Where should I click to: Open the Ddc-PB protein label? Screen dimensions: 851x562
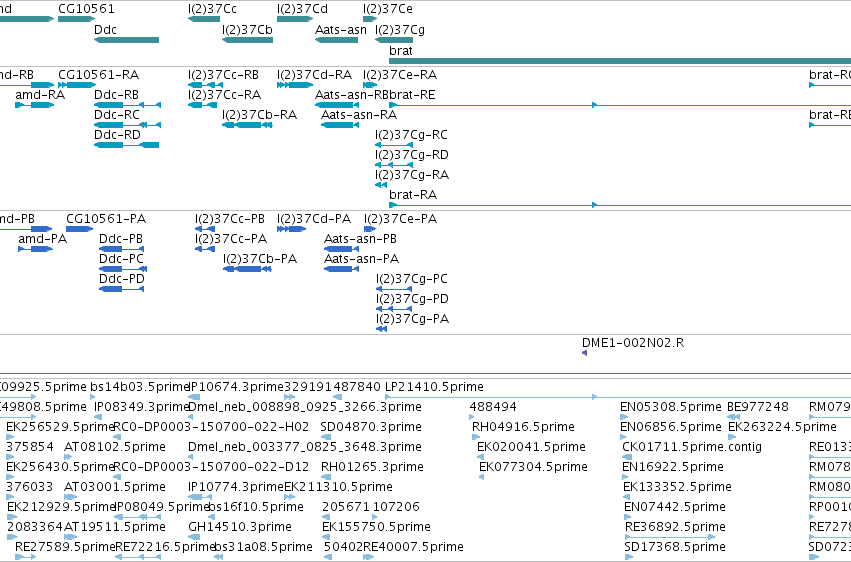pos(120,239)
